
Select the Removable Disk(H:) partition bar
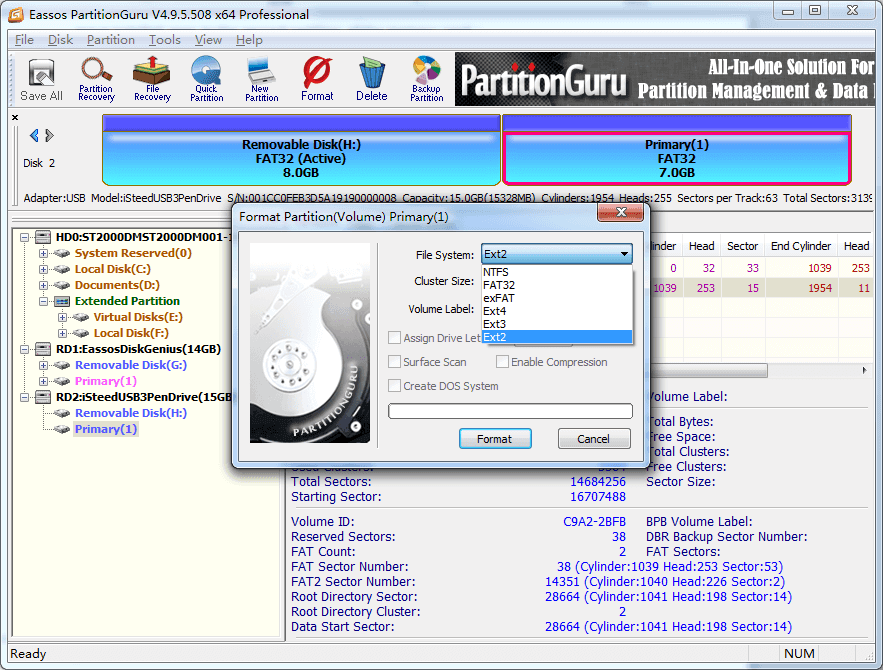click(301, 150)
